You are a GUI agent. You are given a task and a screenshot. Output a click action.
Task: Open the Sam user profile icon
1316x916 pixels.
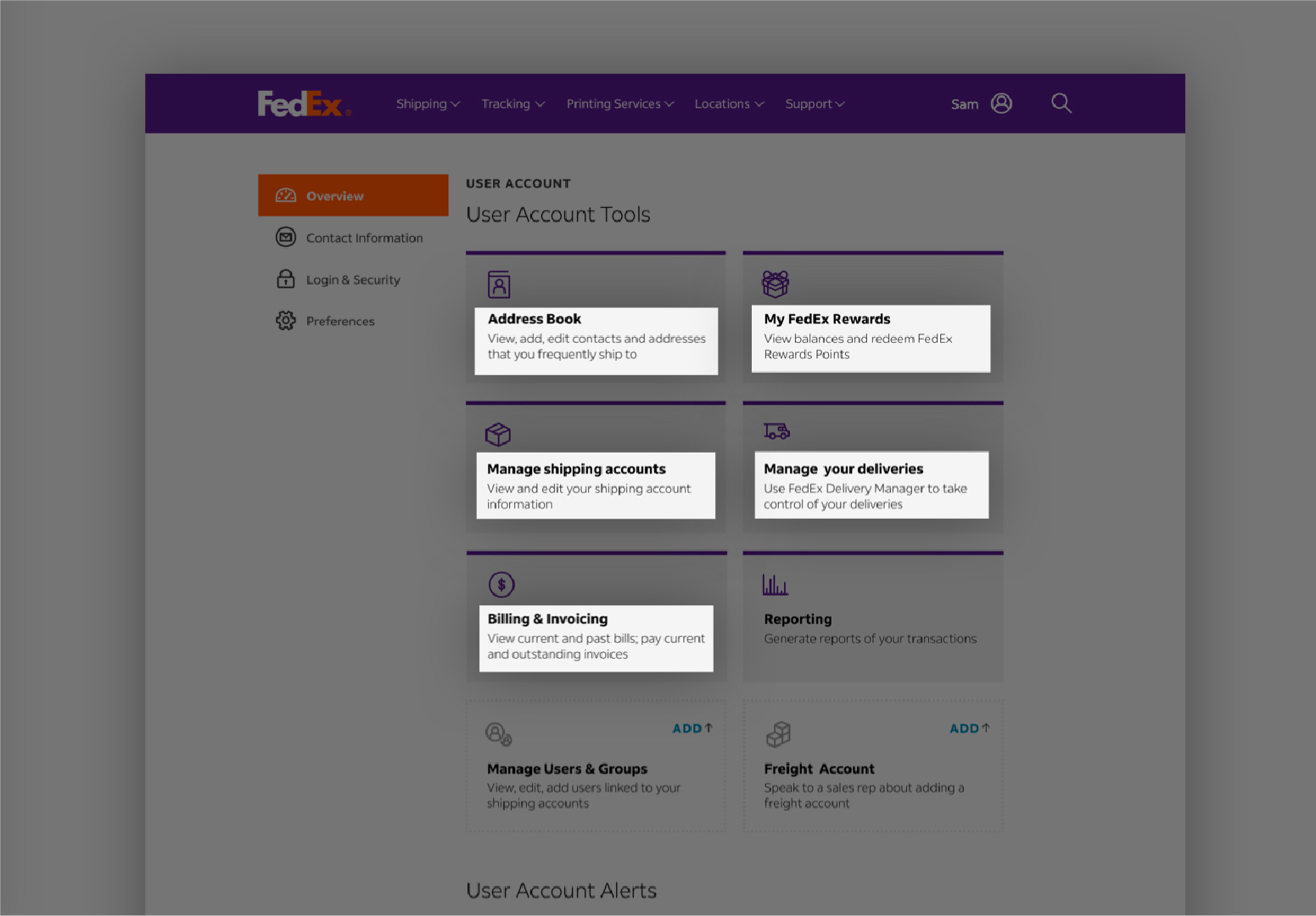[1001, 104]
